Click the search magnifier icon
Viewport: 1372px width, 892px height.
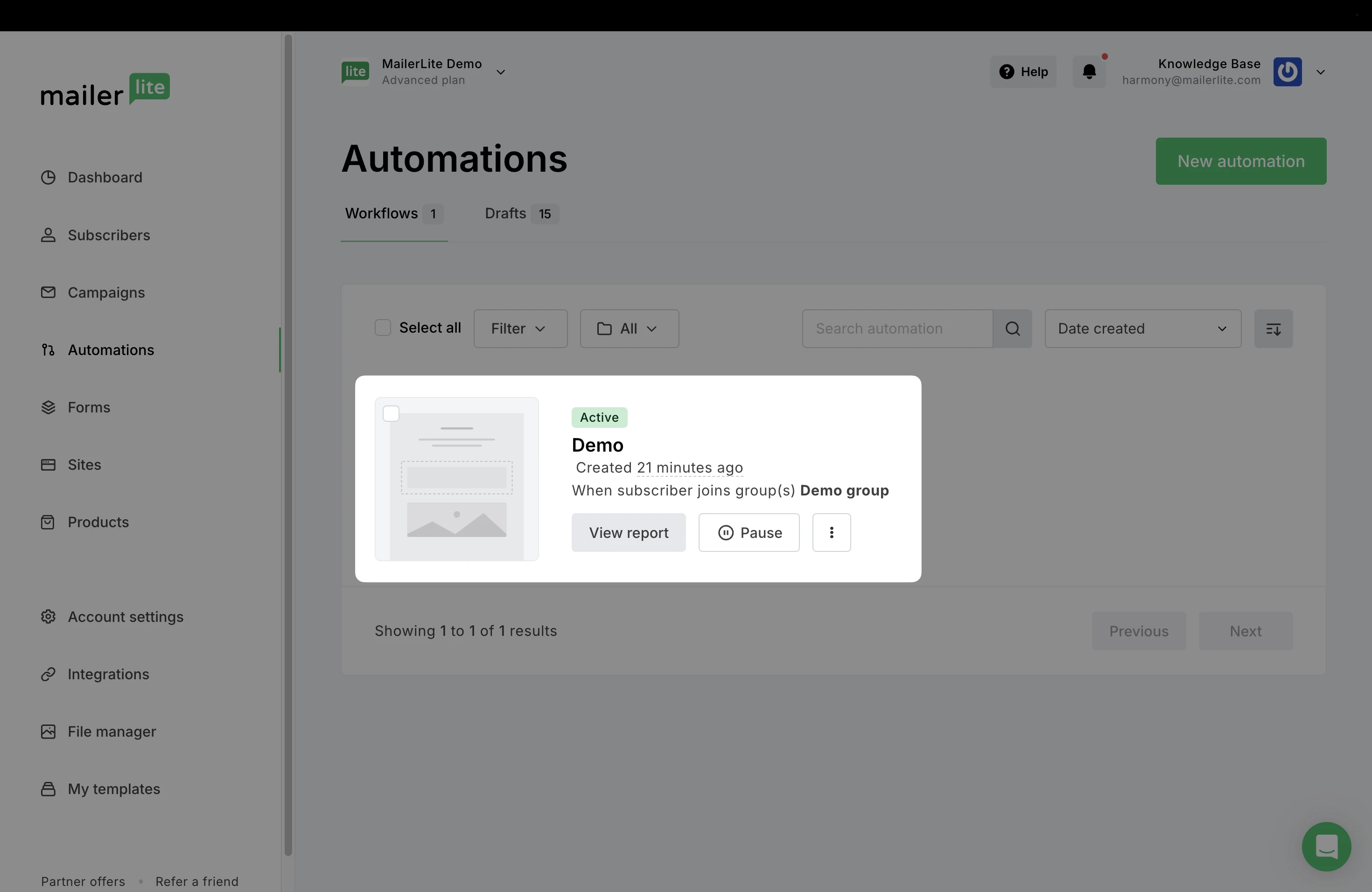pyautogui.click(x=1012, y=328)
